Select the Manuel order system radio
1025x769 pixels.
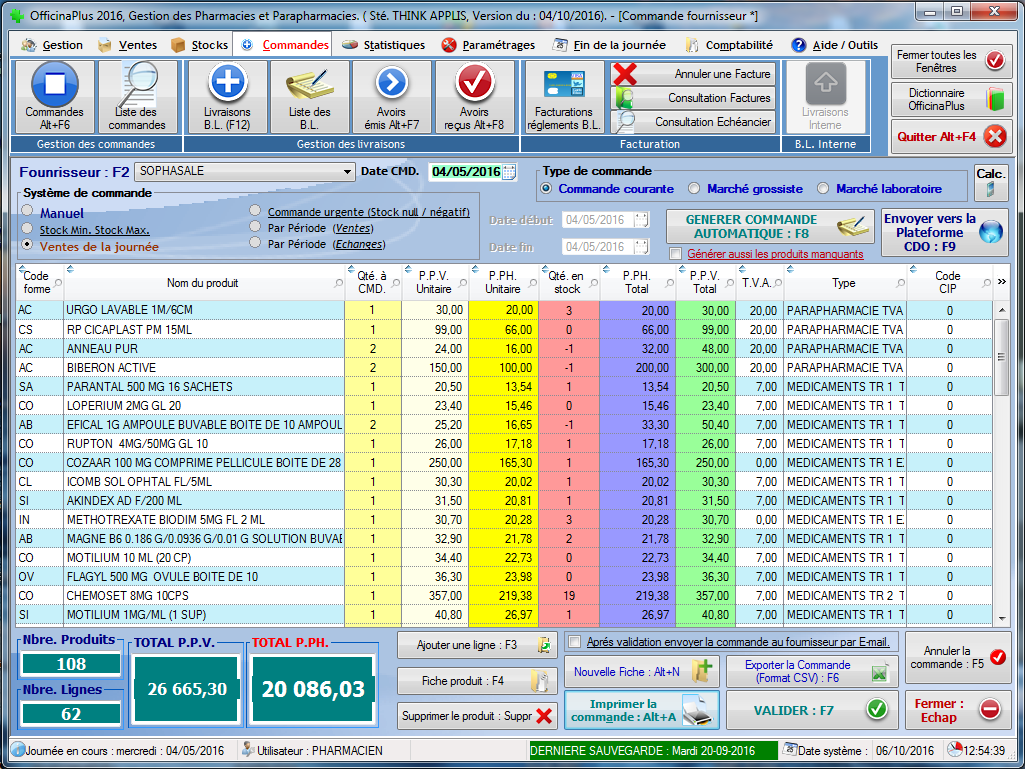pos(27,212)
